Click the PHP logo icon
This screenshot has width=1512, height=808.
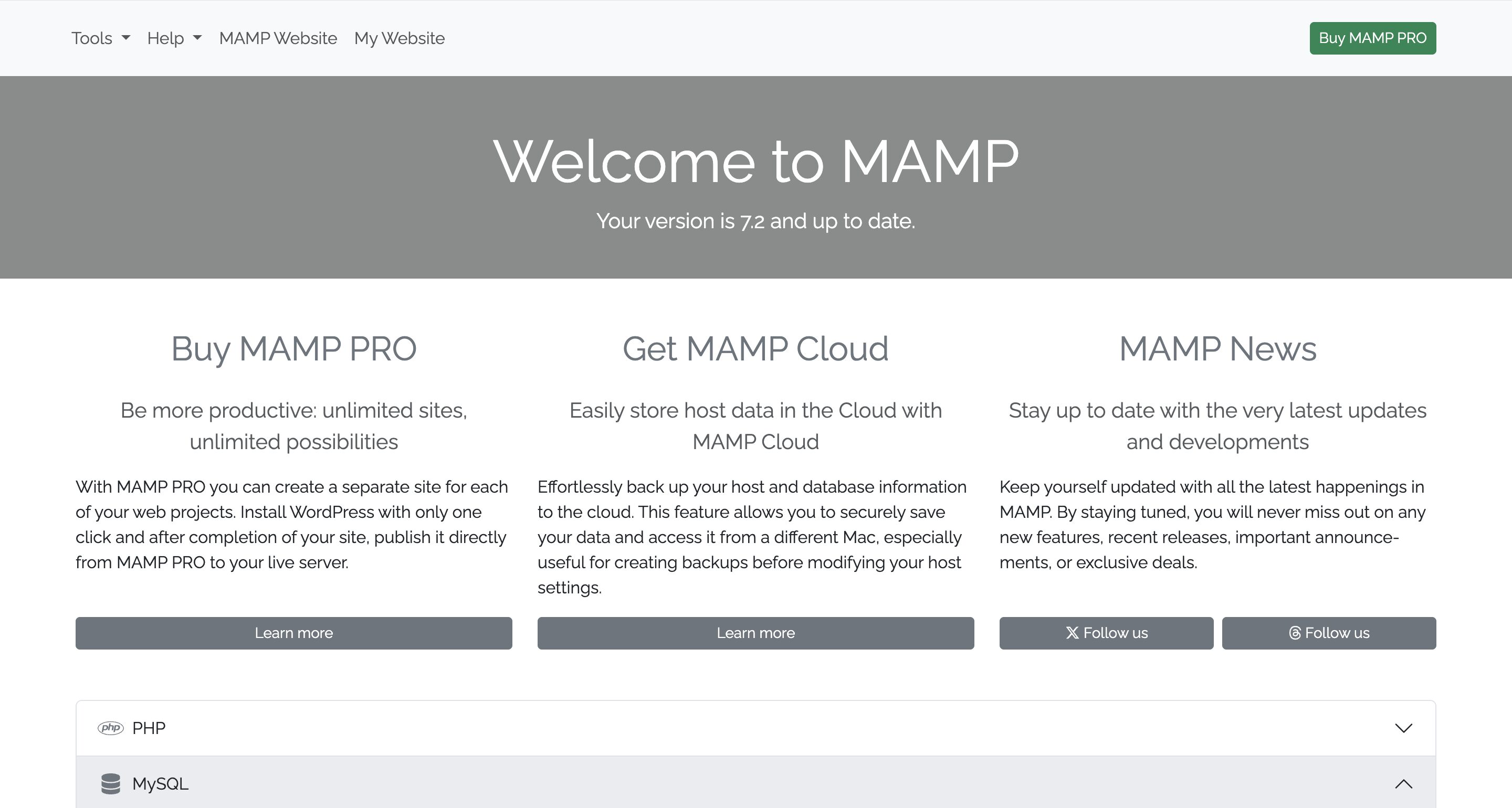tap(110, 728)
